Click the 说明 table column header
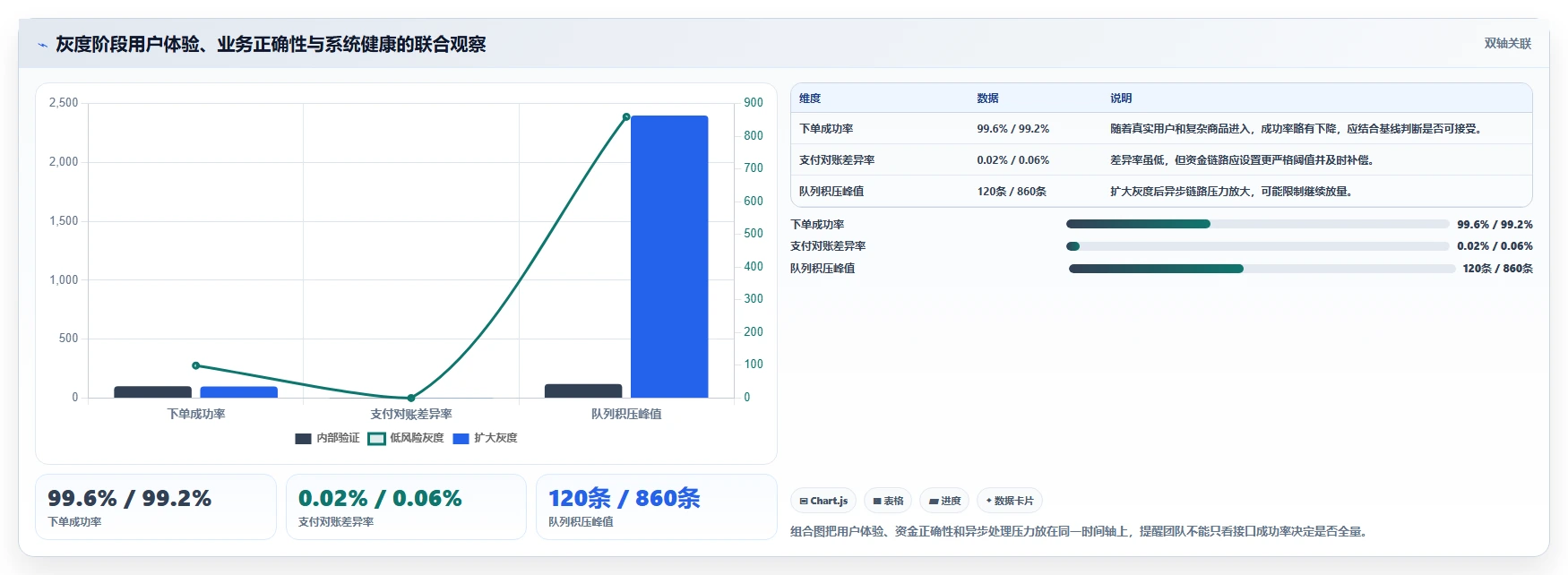1568x575 pixels. tap(1121, 99)
